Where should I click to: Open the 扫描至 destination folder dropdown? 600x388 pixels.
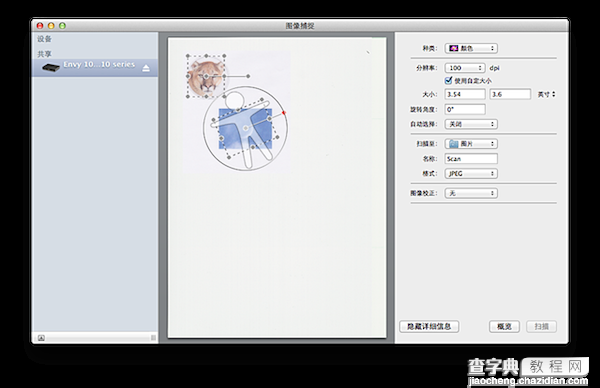[471, 143]
